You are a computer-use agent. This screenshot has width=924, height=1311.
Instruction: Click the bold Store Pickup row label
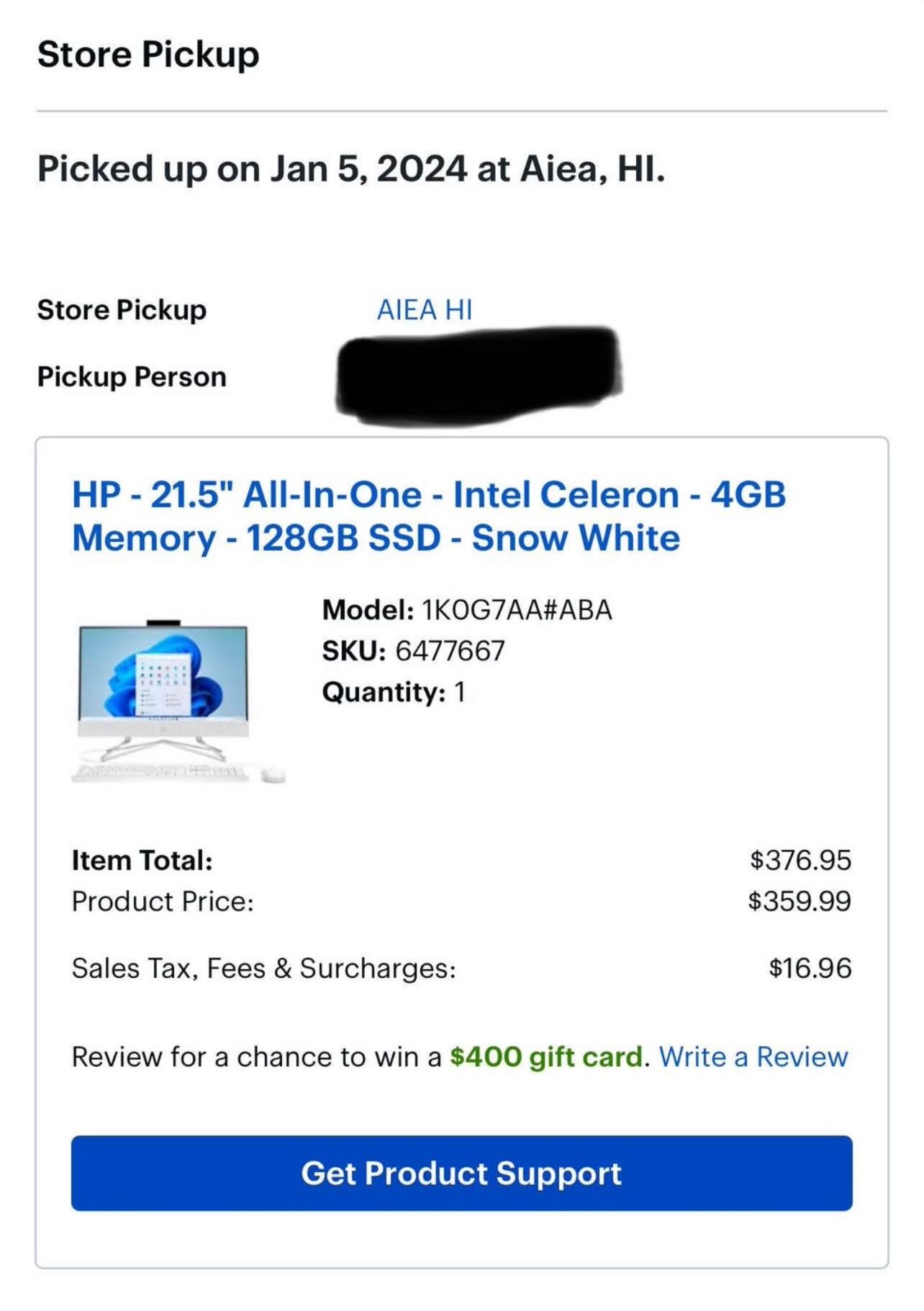click(x=122, y=310)
